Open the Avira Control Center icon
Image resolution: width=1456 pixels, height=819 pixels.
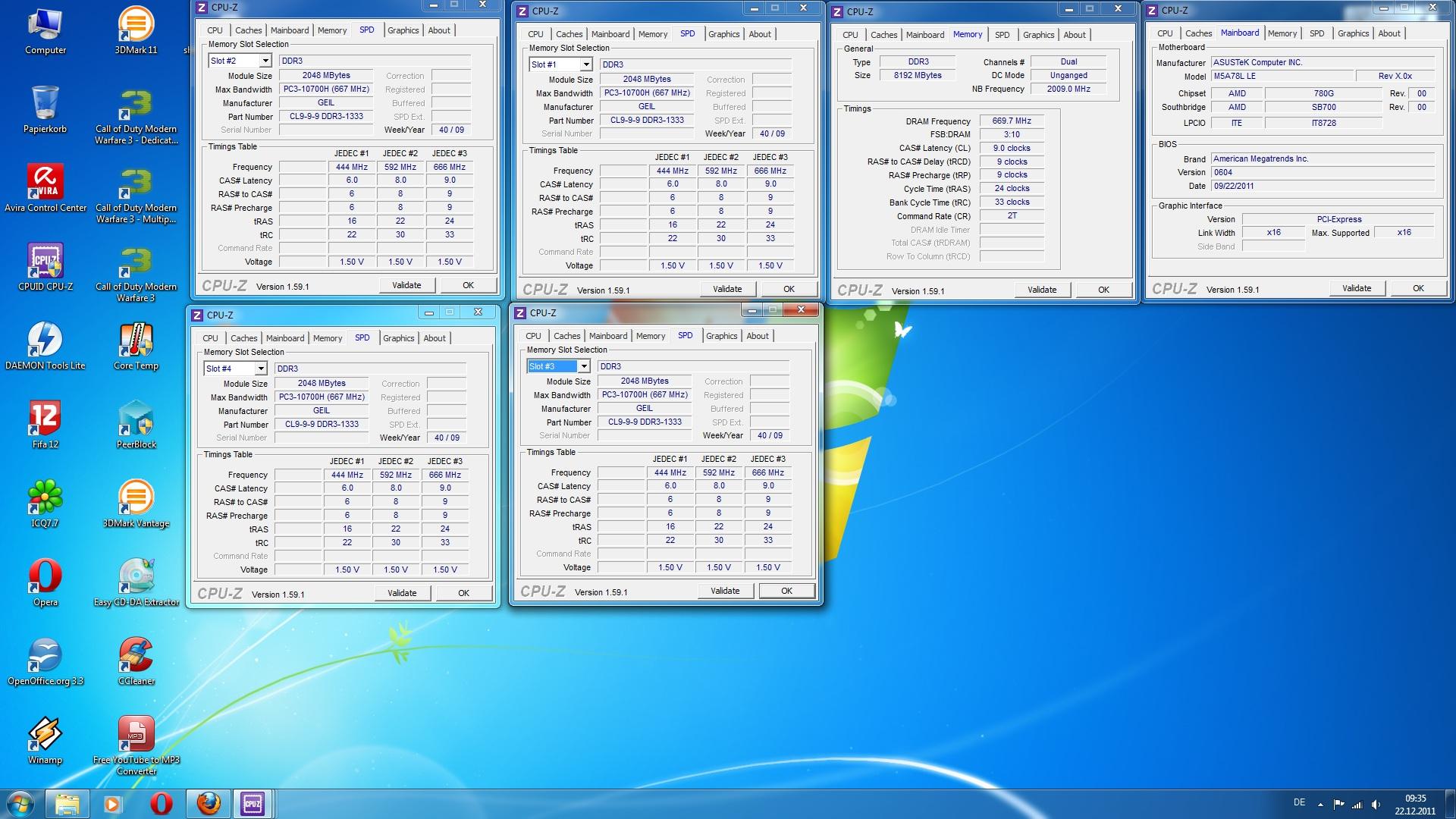pos(45,188)
